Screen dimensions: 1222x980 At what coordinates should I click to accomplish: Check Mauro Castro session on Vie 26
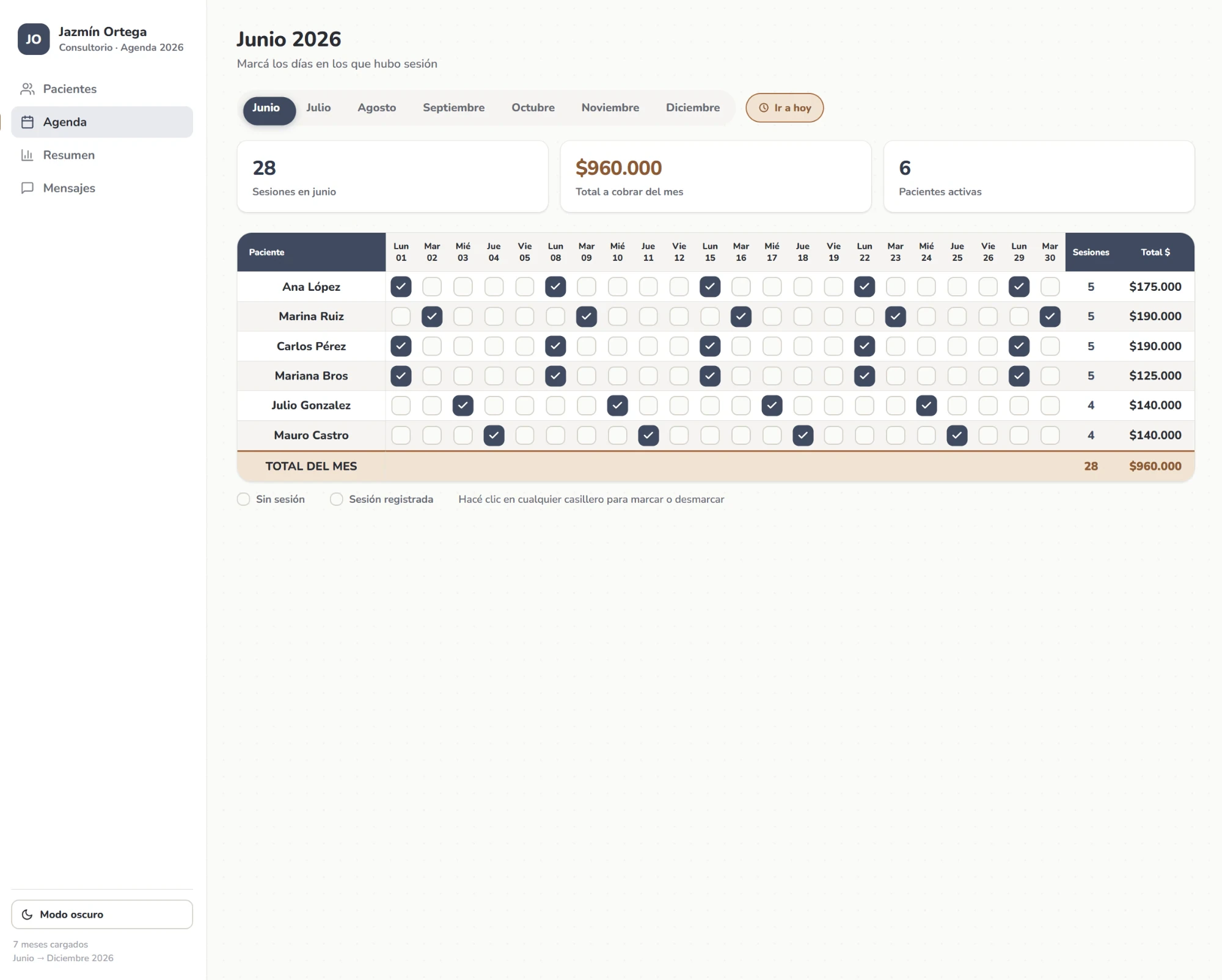[x=988, y=436]
